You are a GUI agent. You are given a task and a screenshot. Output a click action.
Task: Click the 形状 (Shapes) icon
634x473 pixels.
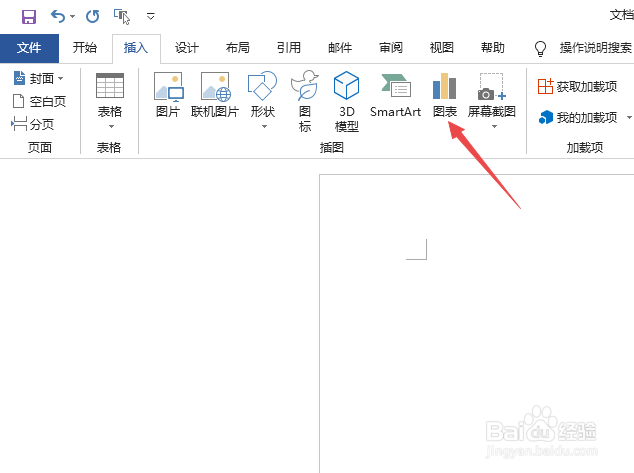click(262, 86)
